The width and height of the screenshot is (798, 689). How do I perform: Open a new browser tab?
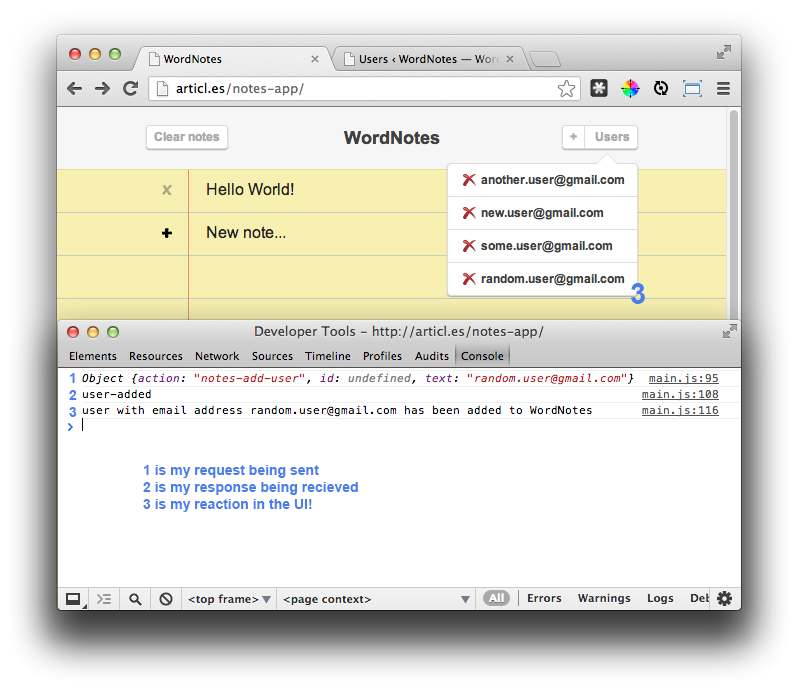[545, 60]
